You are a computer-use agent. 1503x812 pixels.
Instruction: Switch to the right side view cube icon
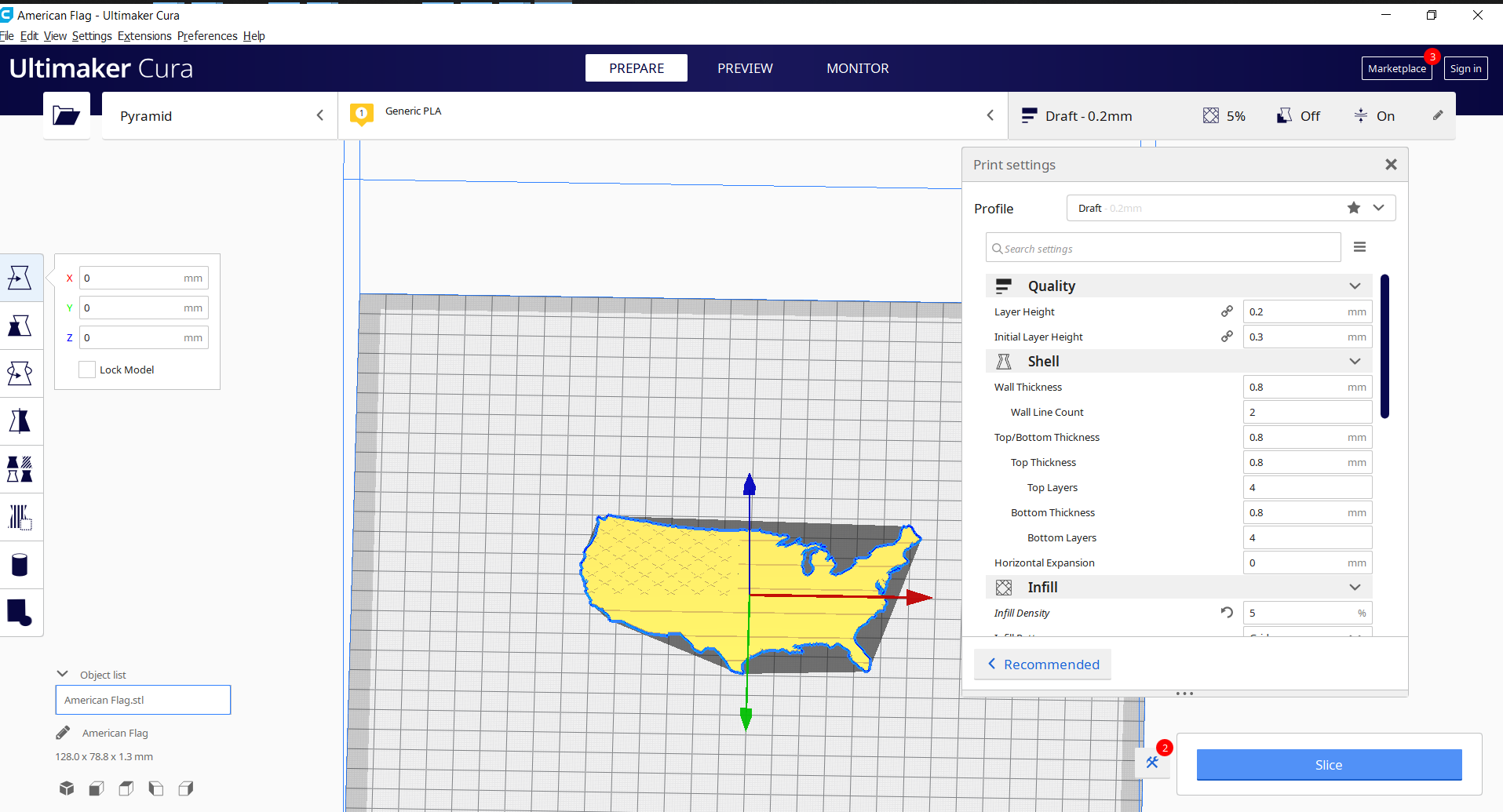[x=186, y=788]
